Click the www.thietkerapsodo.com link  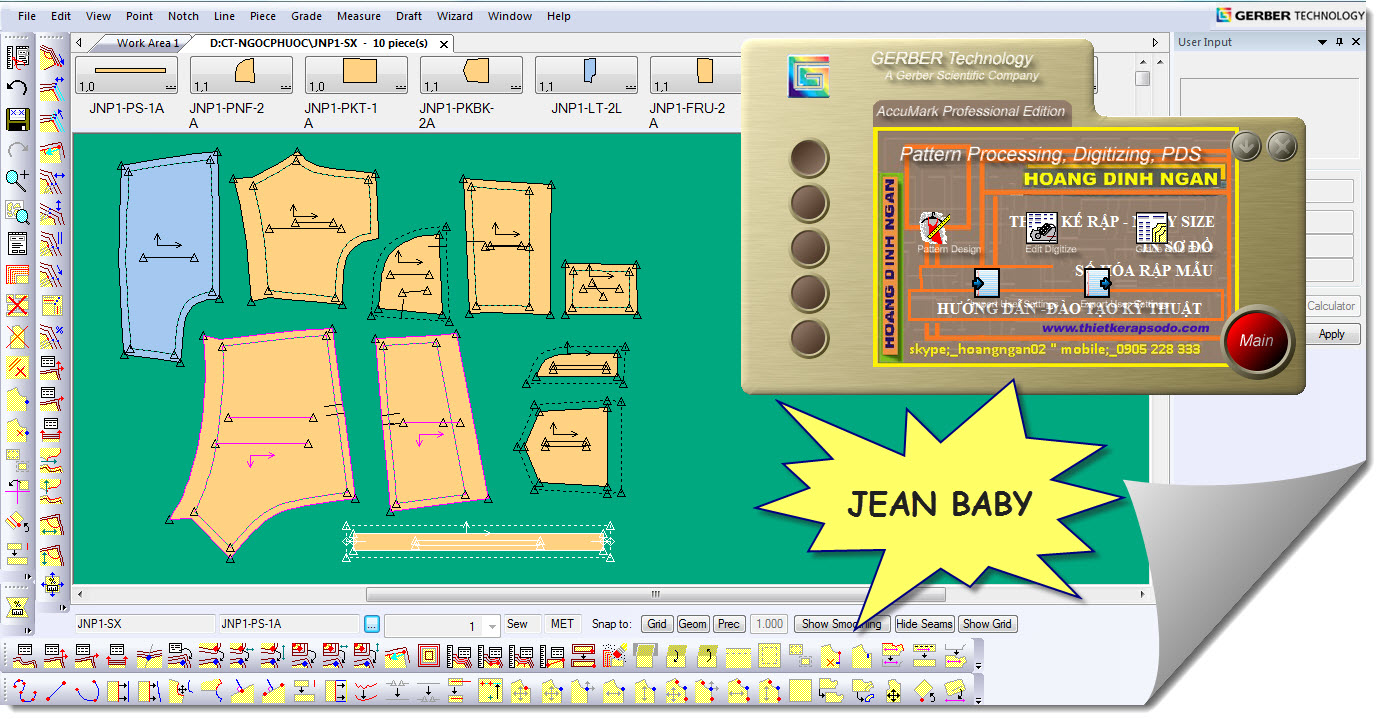[1125, 328]
